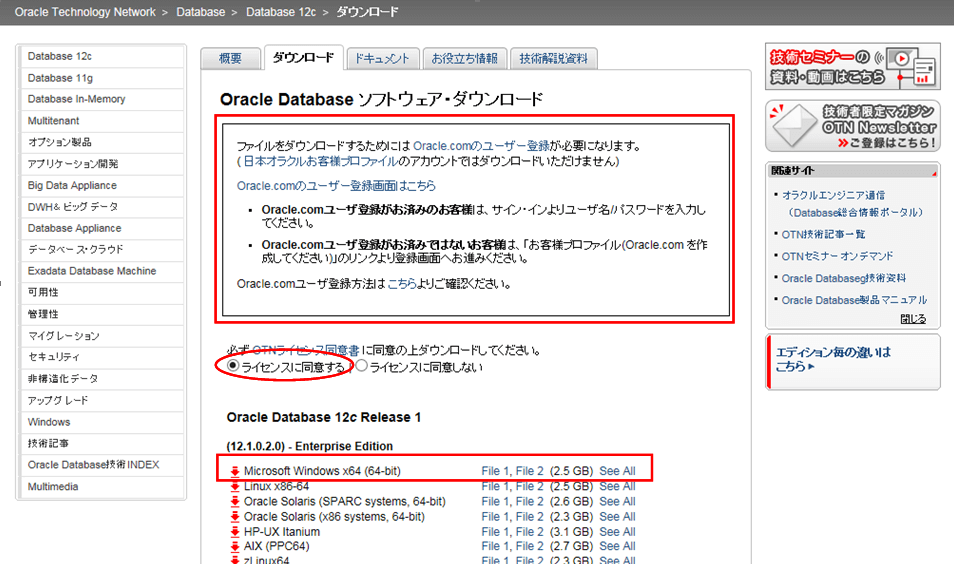Click See All for AIX (PPC64)
The image size is (954, 564).
click(x=617, y=546)
